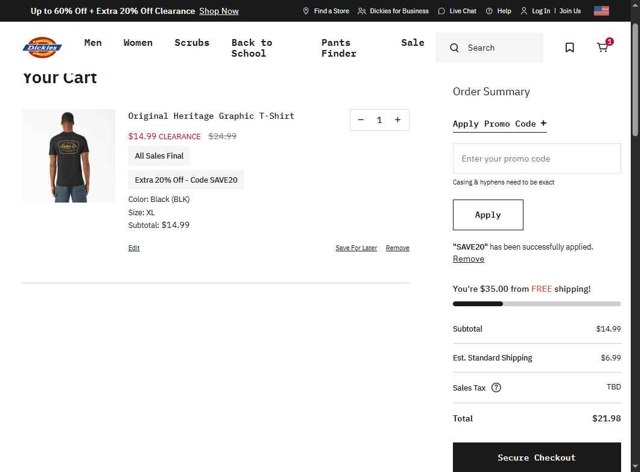Open Dickies for Business
Viewport: 640px width, 472px height.
[393, 11]
